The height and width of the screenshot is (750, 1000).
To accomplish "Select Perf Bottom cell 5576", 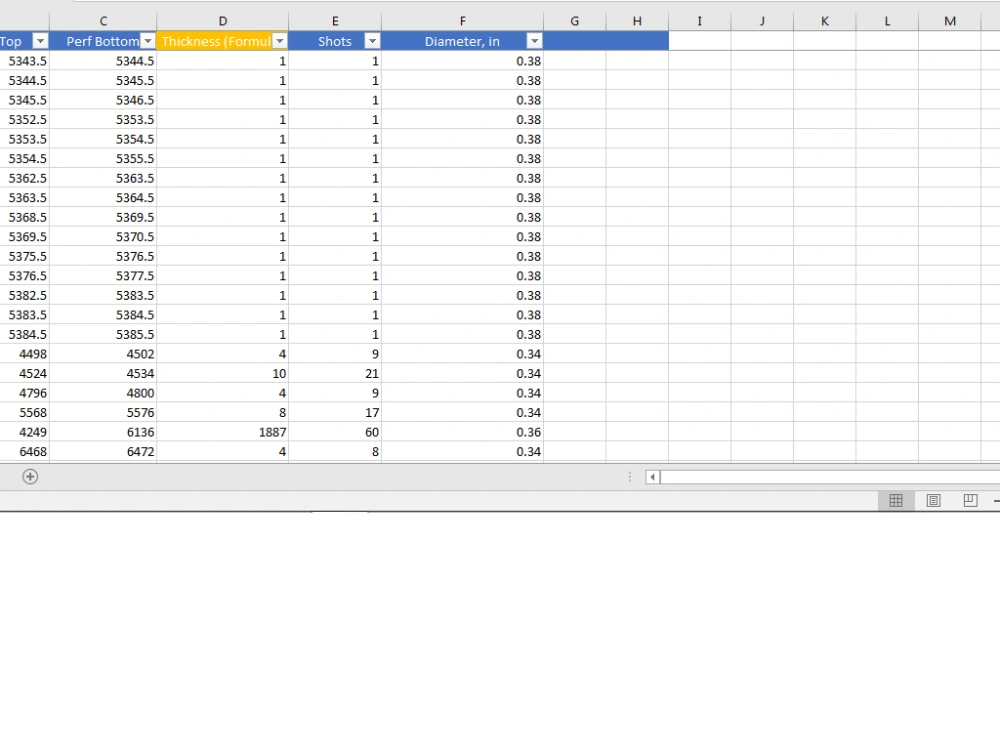I will [103, 413].
